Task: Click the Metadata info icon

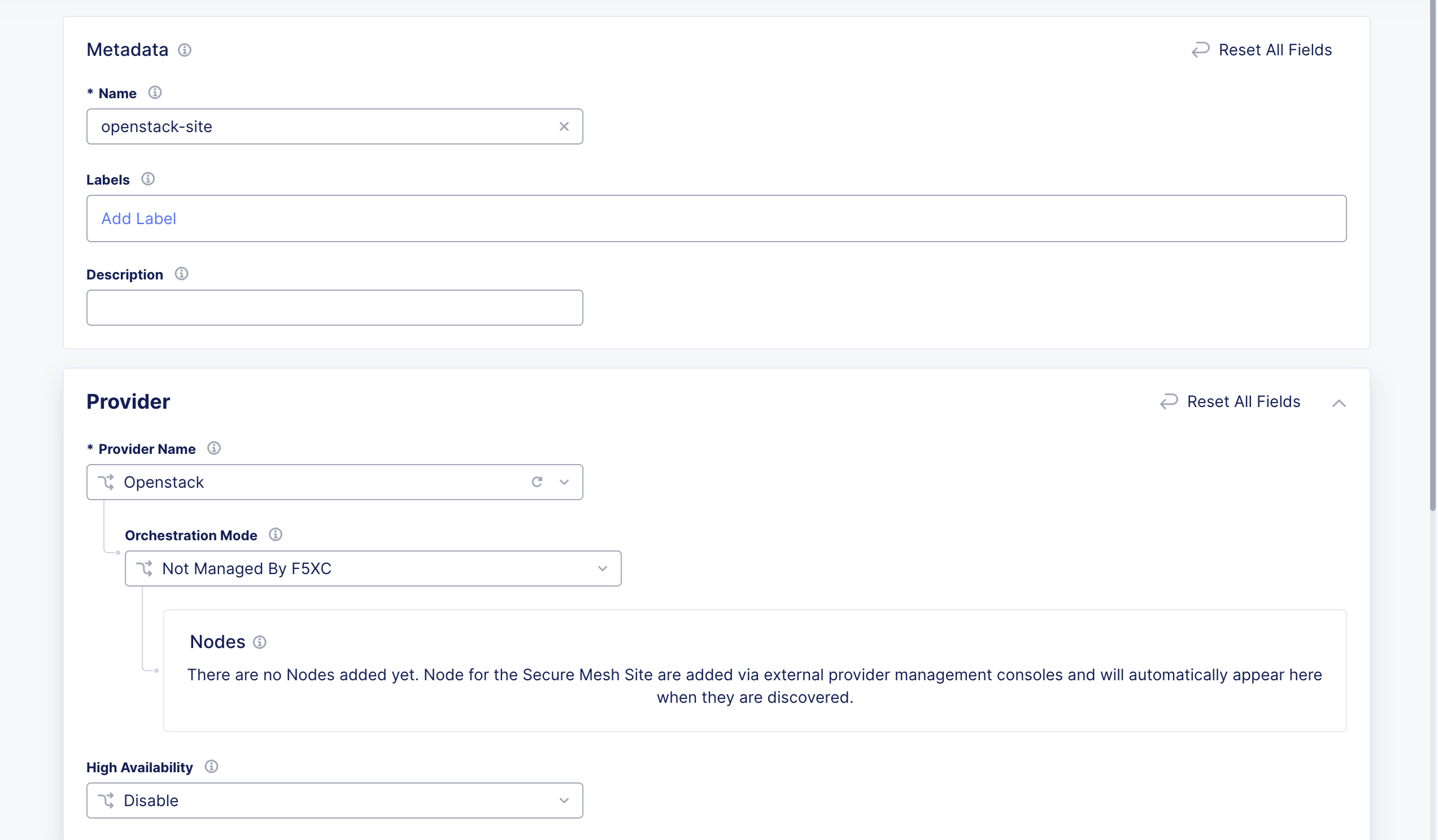Action: click(184, 50)
